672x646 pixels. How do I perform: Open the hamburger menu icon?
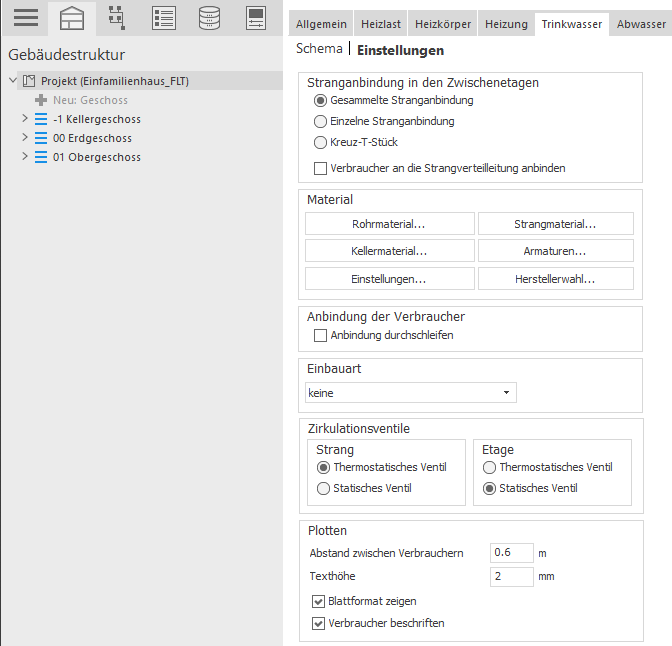pos(26,18)
